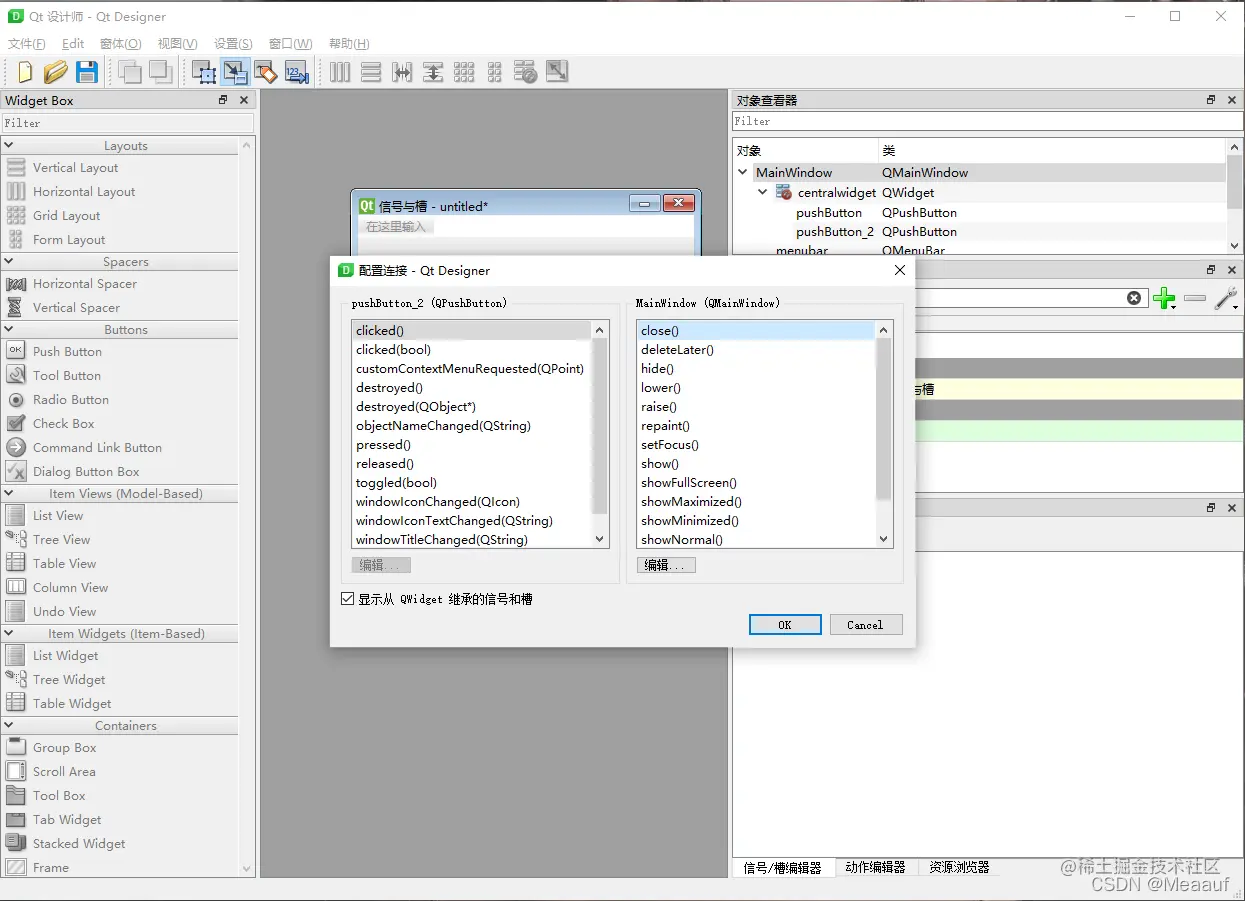This screenshot has height=901, width=1245.
Task: Click the pushButton_2 signal list scrollbar
Action: (600, 435)
